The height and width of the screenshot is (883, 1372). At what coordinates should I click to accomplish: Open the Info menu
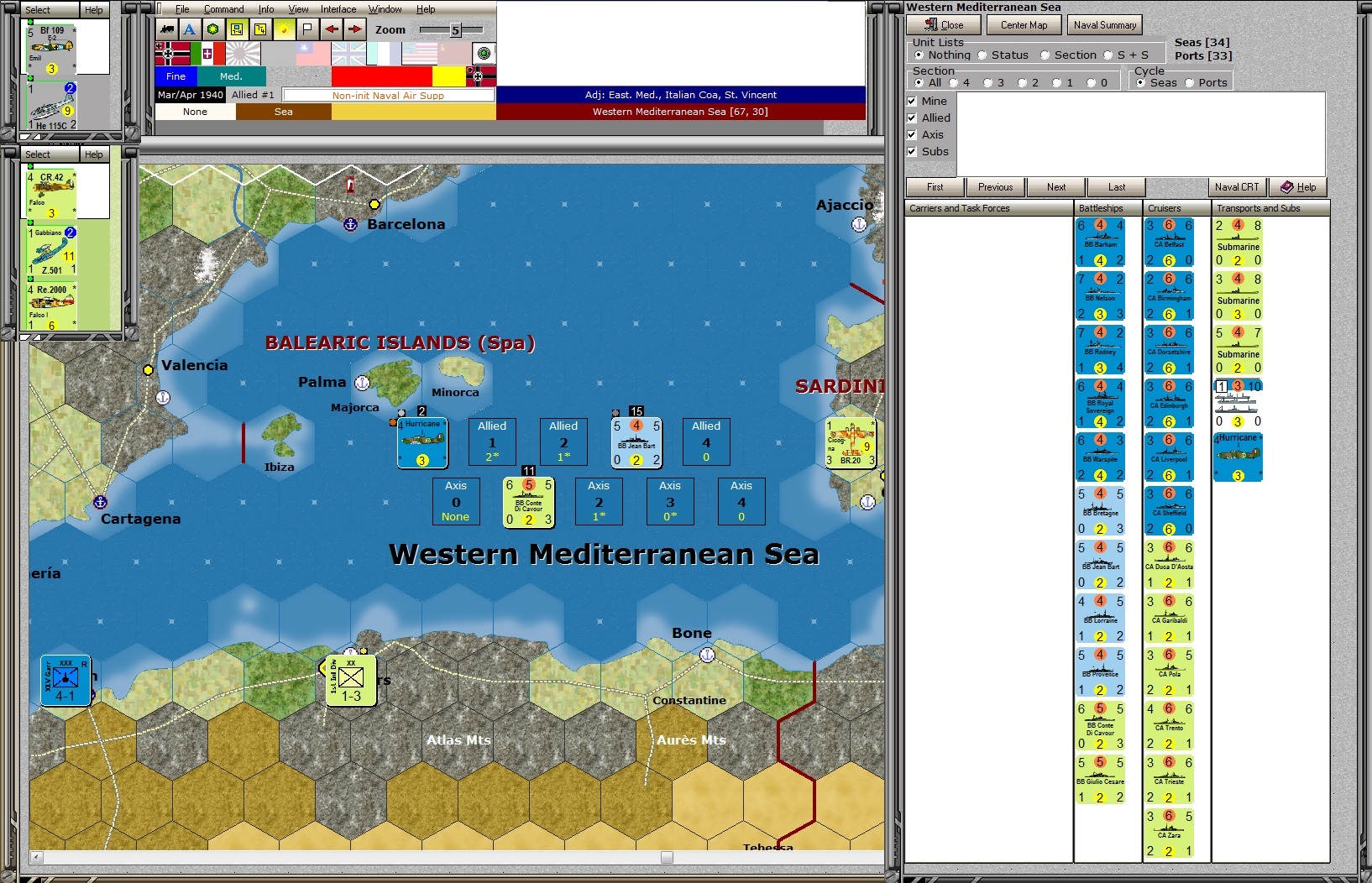point(266,9)
